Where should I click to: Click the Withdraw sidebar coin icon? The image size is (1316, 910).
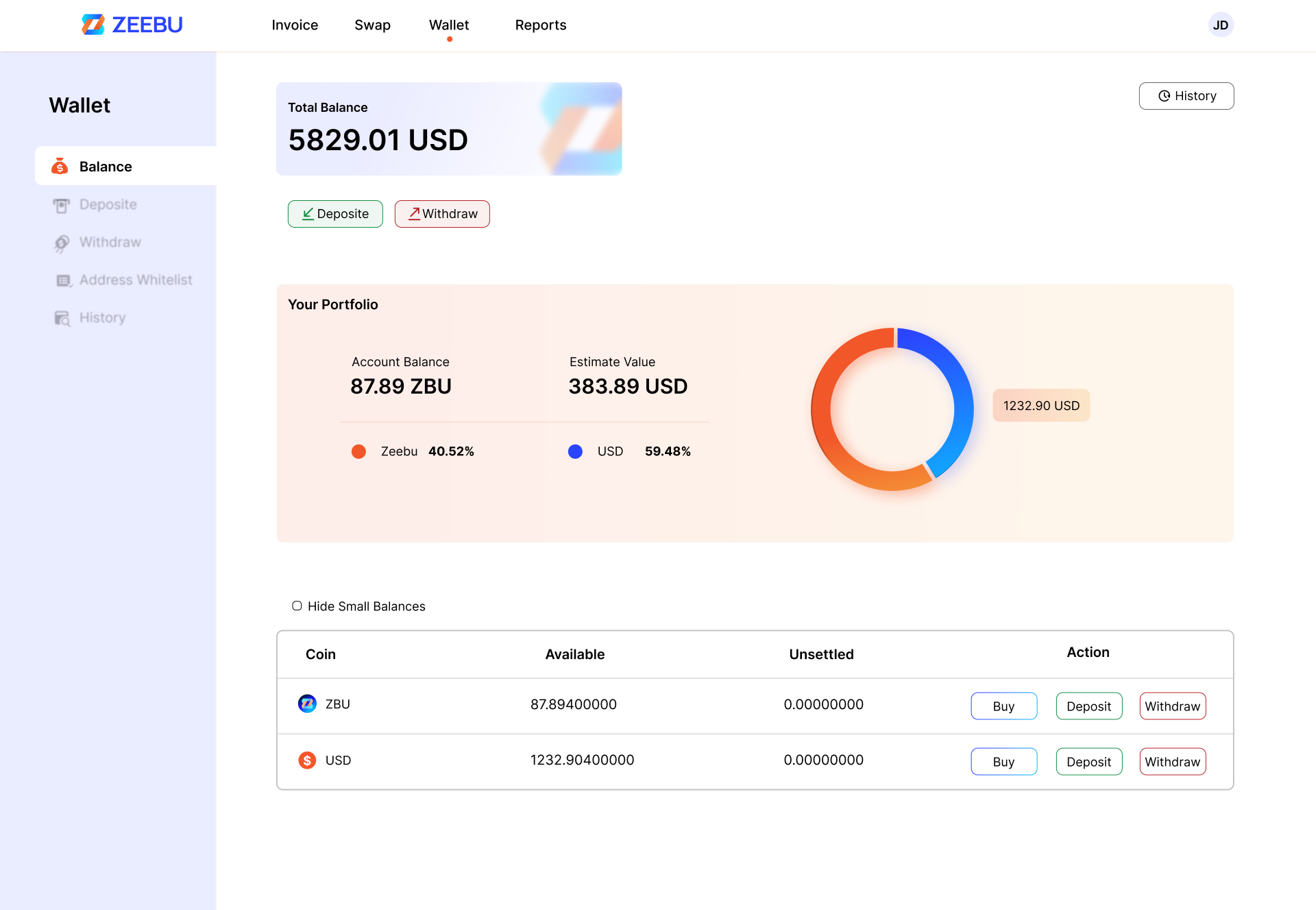coord(62,243)
